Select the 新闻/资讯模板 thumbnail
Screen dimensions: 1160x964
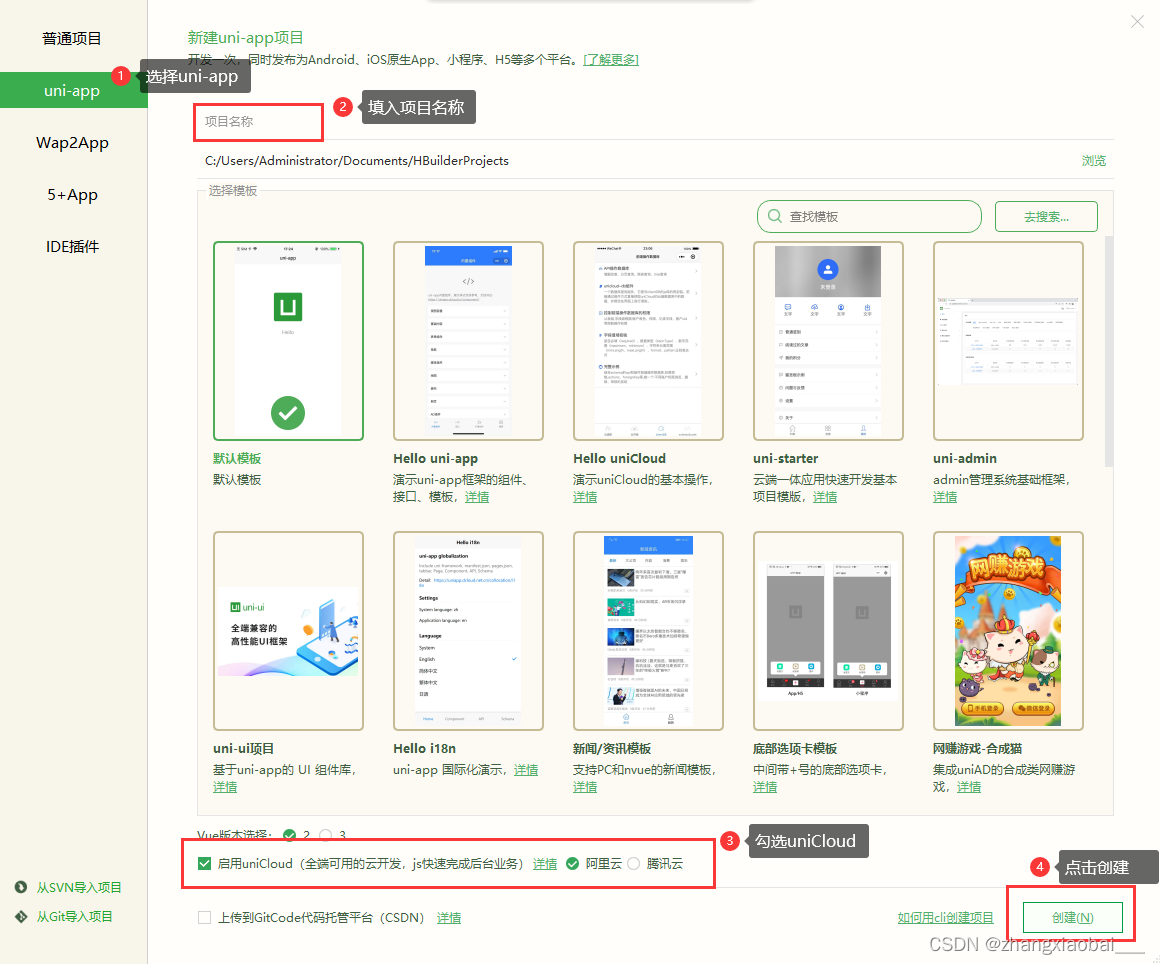(648, 630)
